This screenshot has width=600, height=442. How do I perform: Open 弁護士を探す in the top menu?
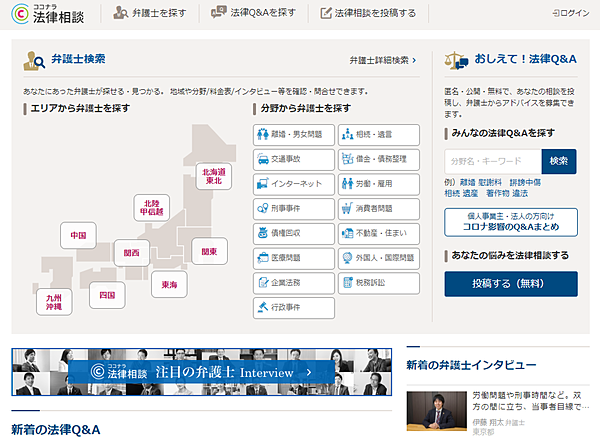coord(150,13)
